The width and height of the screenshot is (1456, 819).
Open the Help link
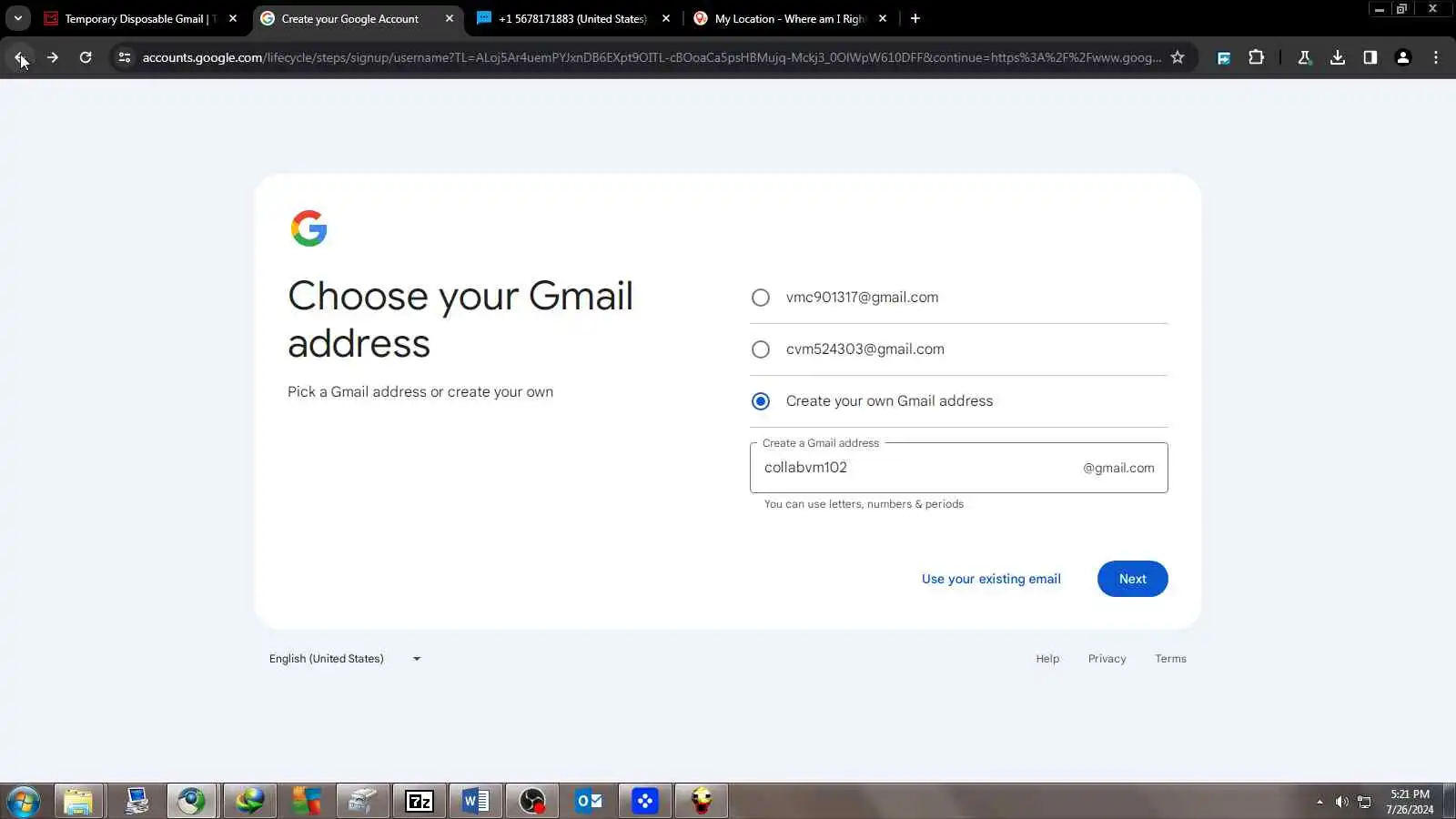pyautogui.click(x=1047, y=659)
